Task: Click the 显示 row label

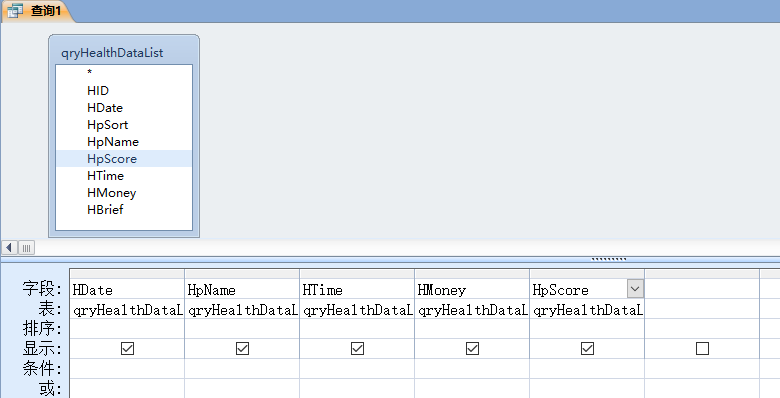Action: (42, 348)
